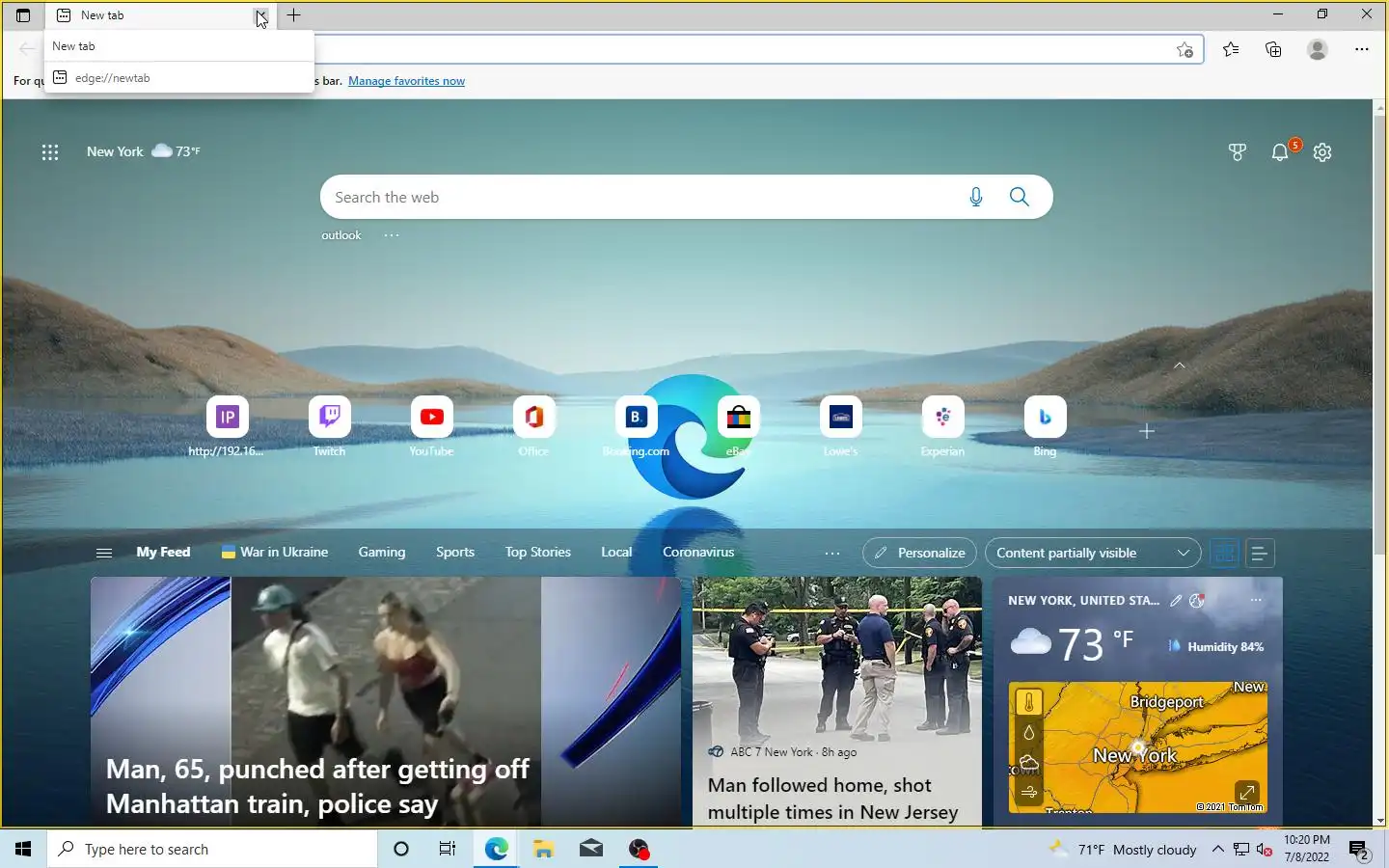
Task: Open the profile avatar
Action: [1318, 49]
